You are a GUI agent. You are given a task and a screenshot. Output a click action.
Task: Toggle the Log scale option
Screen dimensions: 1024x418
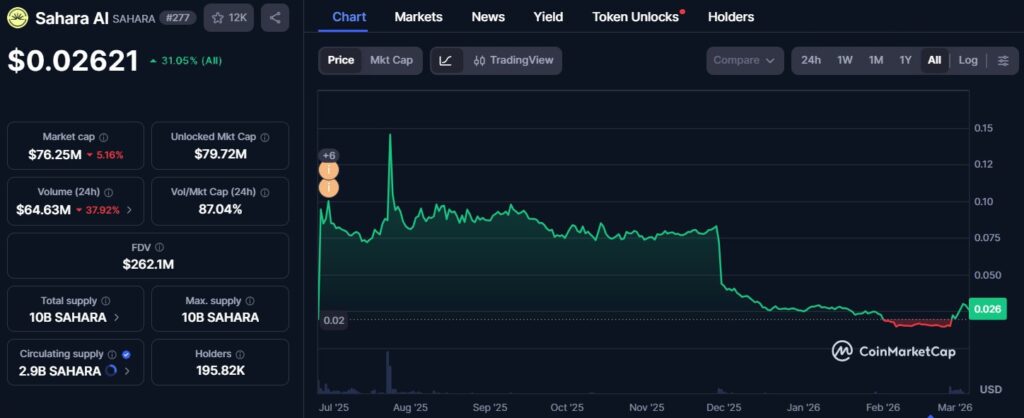tap(968, 60)
